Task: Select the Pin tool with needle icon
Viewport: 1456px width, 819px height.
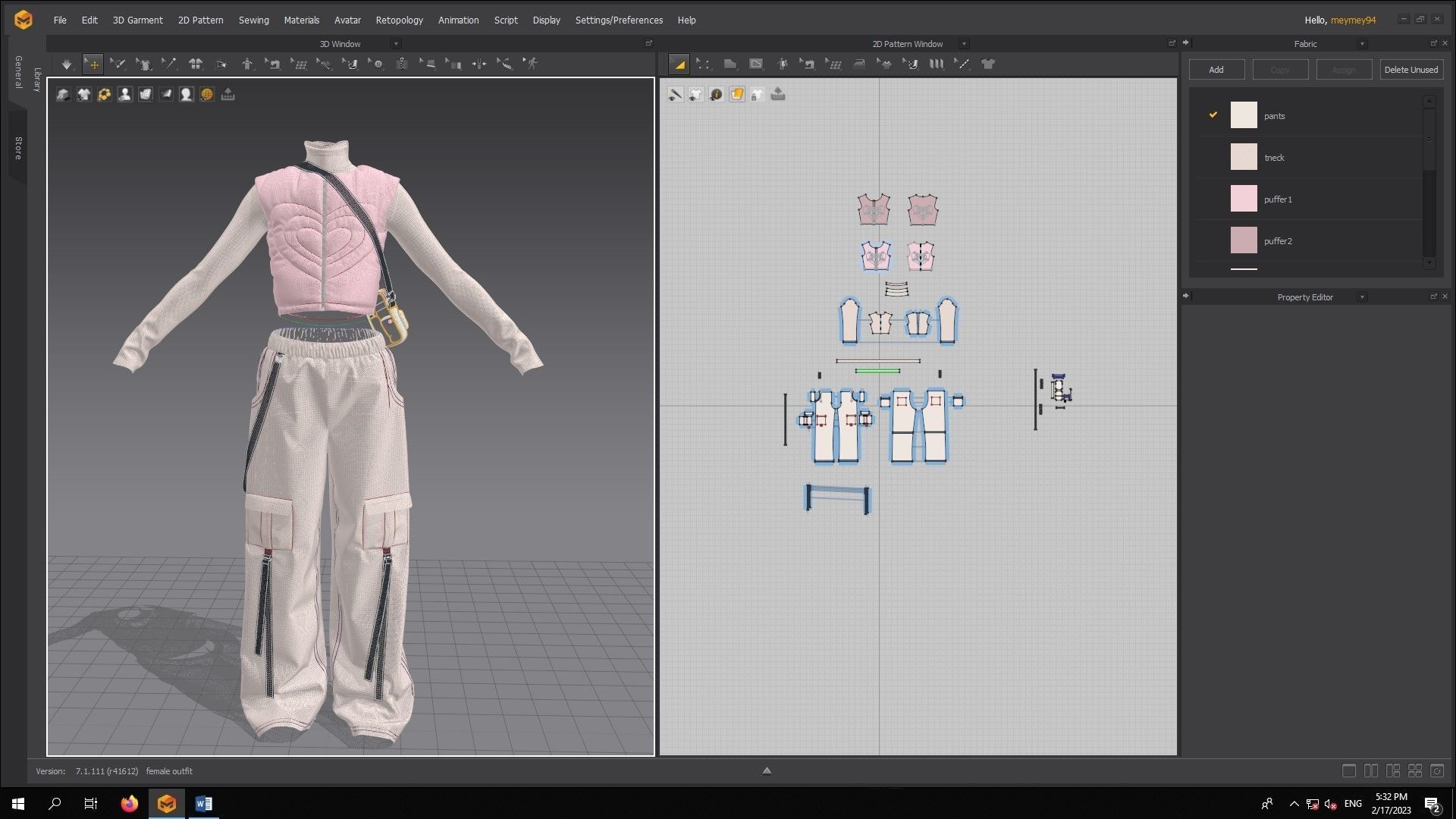Action: [170, 64]
